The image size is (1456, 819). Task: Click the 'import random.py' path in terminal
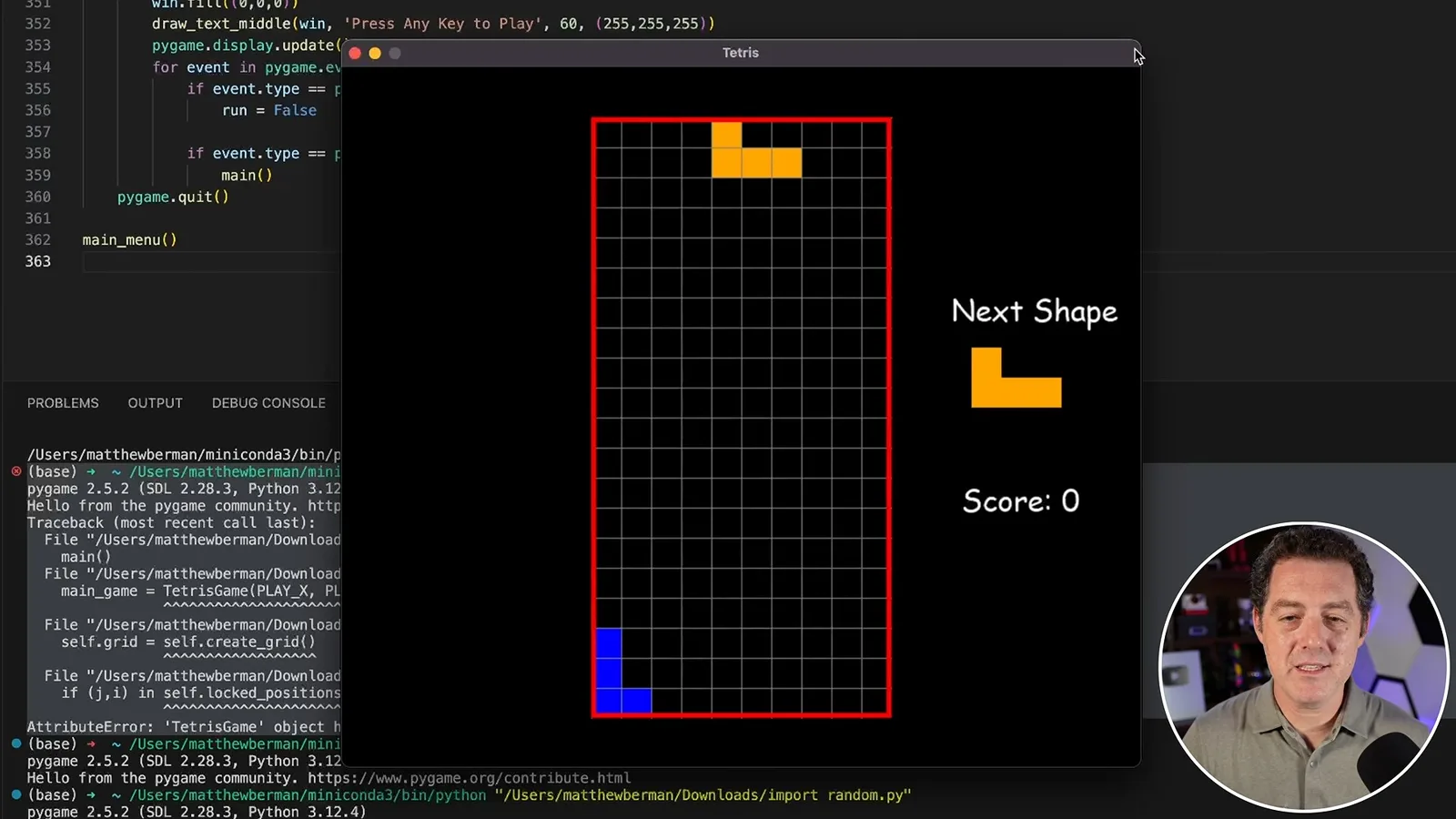pos(703,795)
